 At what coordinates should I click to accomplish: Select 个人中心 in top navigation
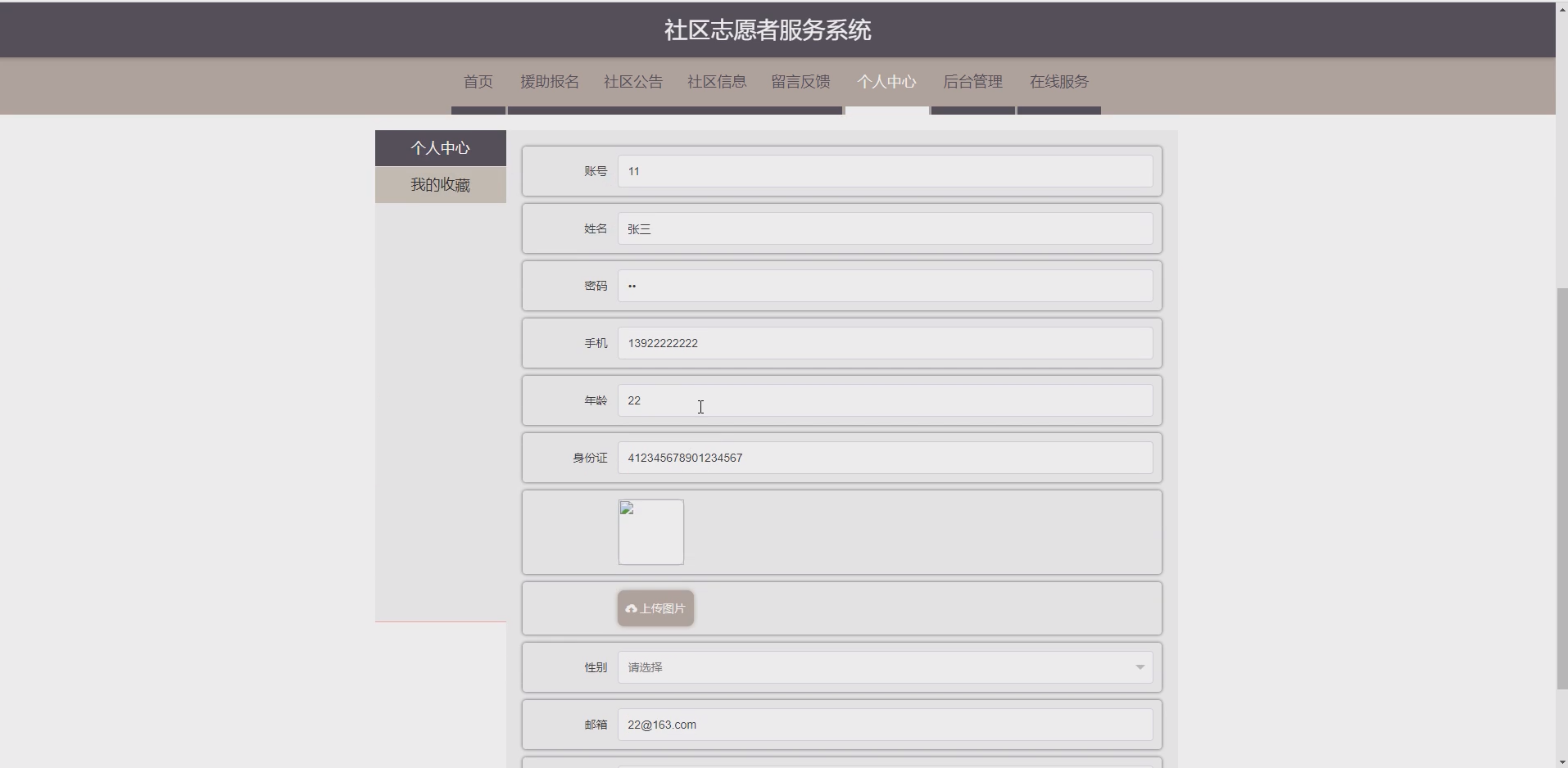887,82
